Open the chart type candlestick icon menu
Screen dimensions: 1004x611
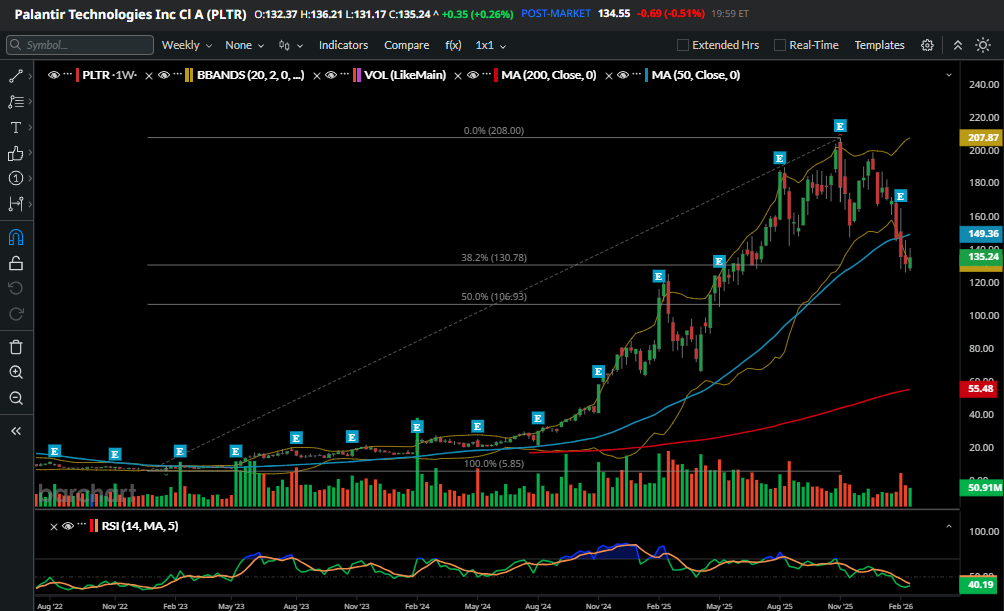[290, 45]
